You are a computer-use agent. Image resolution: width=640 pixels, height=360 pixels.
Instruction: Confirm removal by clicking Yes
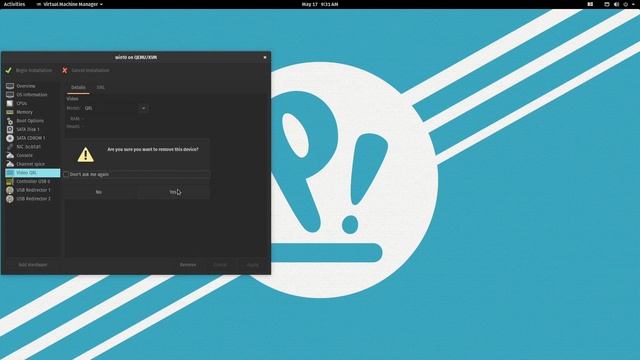click(x=173, y=192)
